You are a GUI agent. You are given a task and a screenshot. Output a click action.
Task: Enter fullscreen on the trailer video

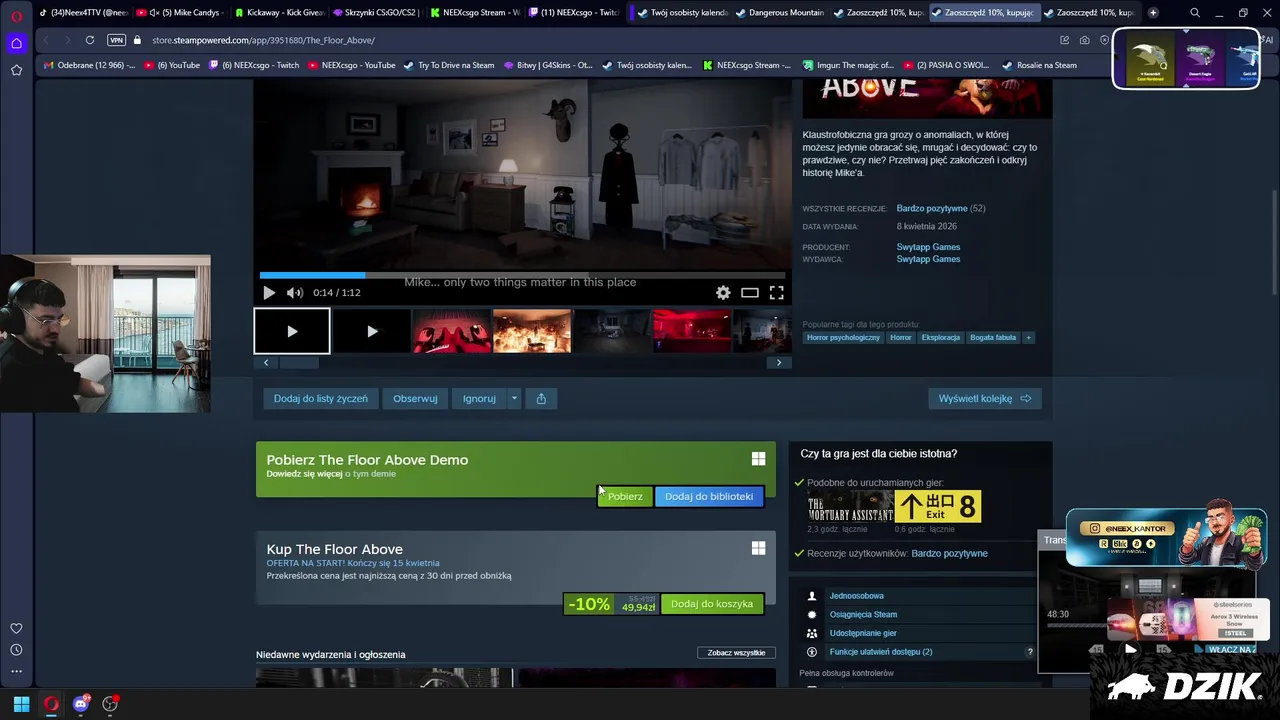[776, 292]
